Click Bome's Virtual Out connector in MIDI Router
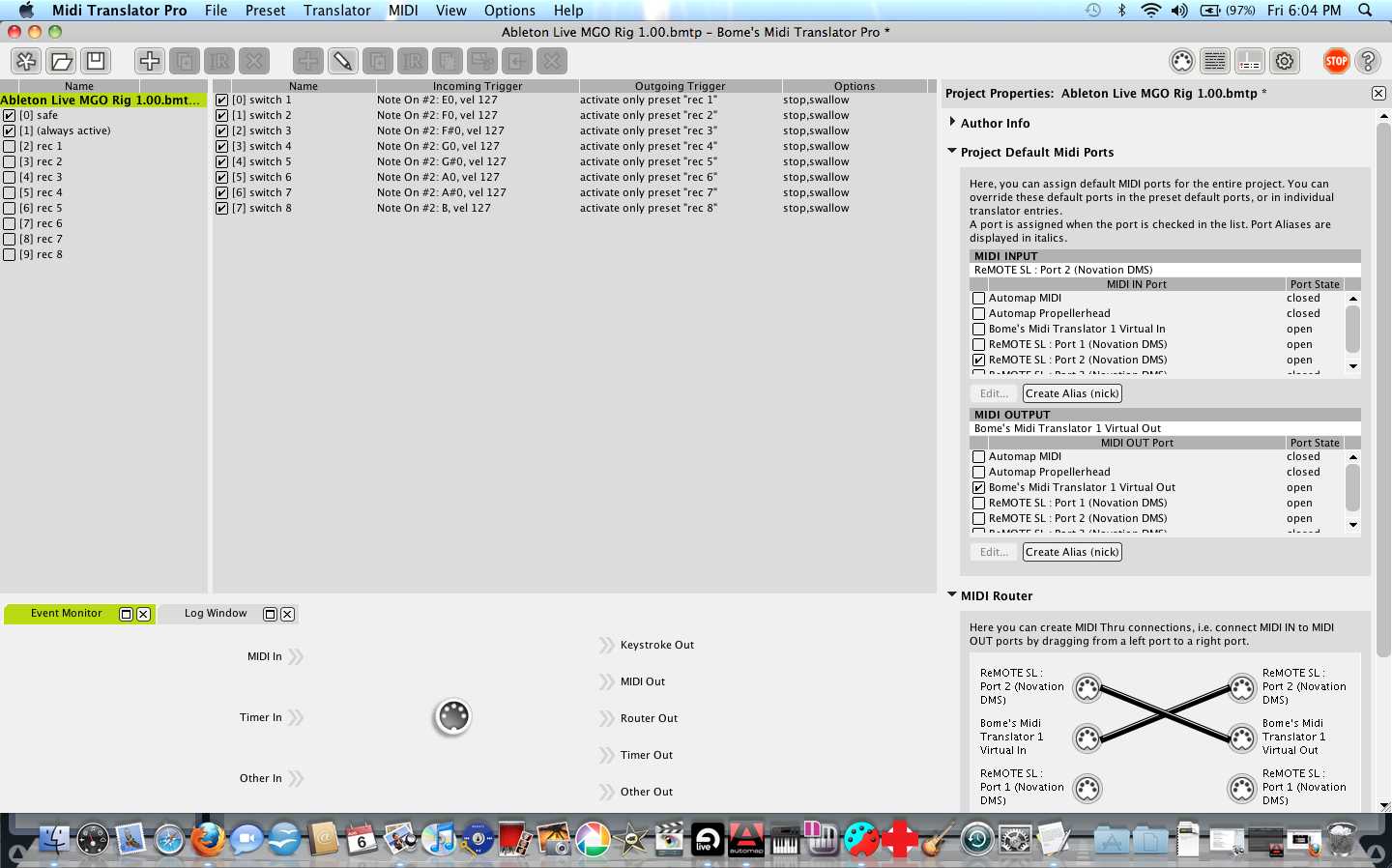Viewport: 1392px width, 868px height. [1242, 738]
